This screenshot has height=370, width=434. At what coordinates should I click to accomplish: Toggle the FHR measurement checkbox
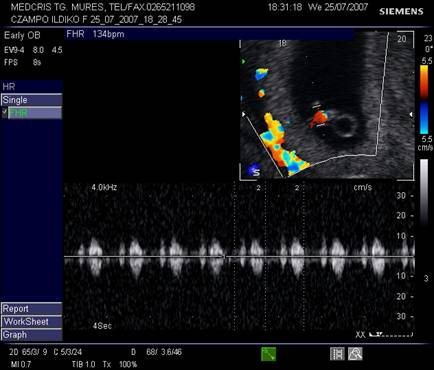tap(4, 113)
